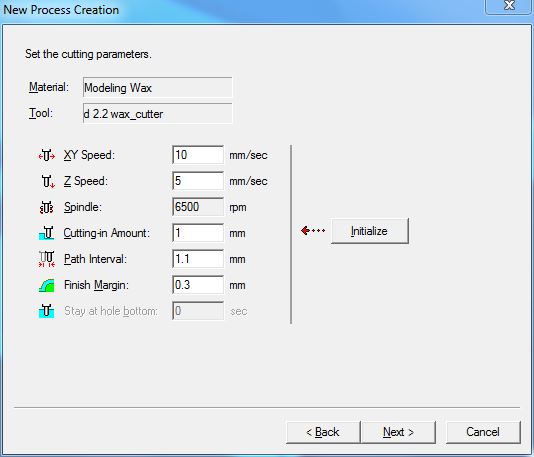
Task: Close the New Process Creation window
Action: click(509, 6)
